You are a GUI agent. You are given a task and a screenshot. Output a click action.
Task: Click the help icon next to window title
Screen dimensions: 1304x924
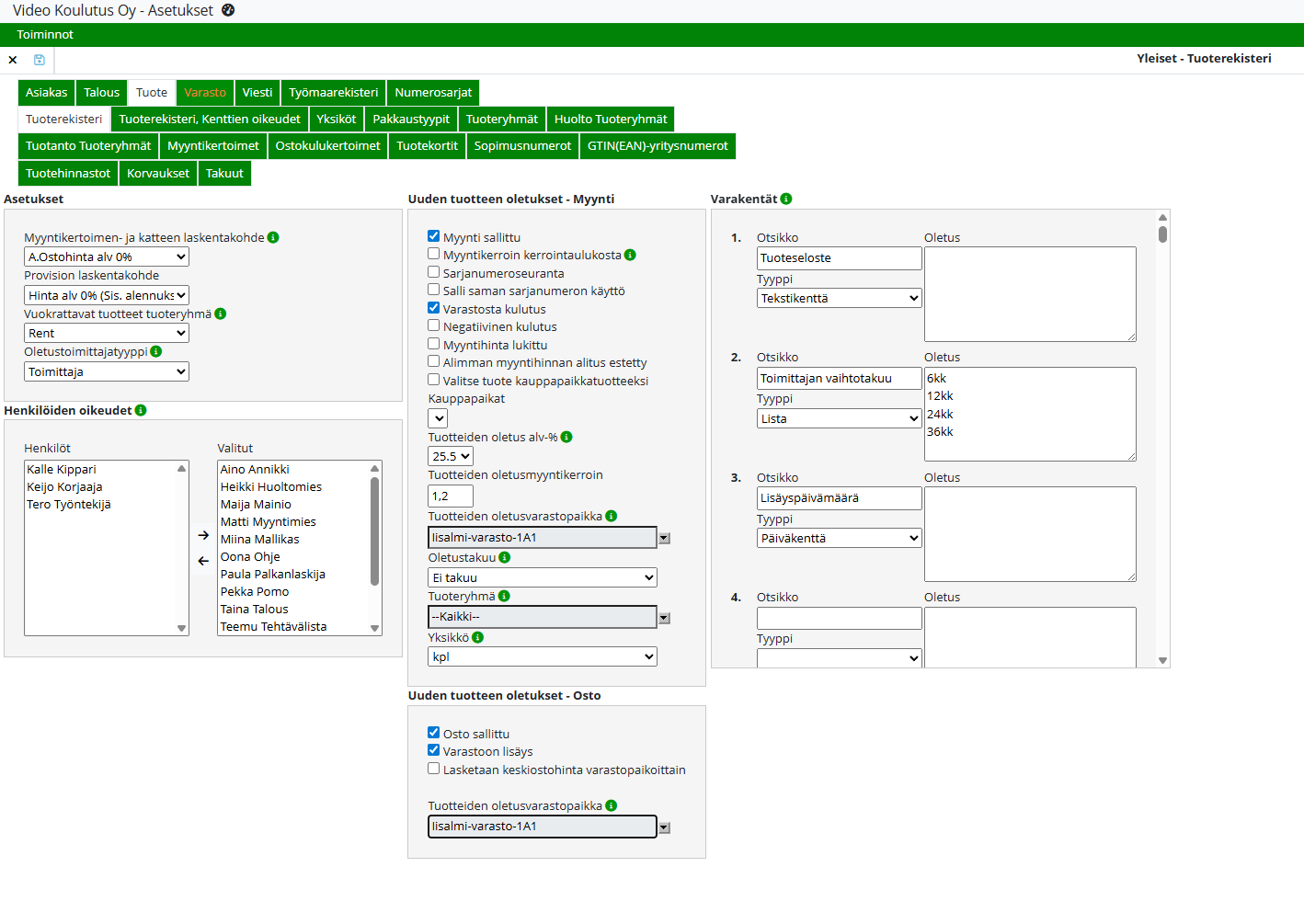(x=228, y=10)
